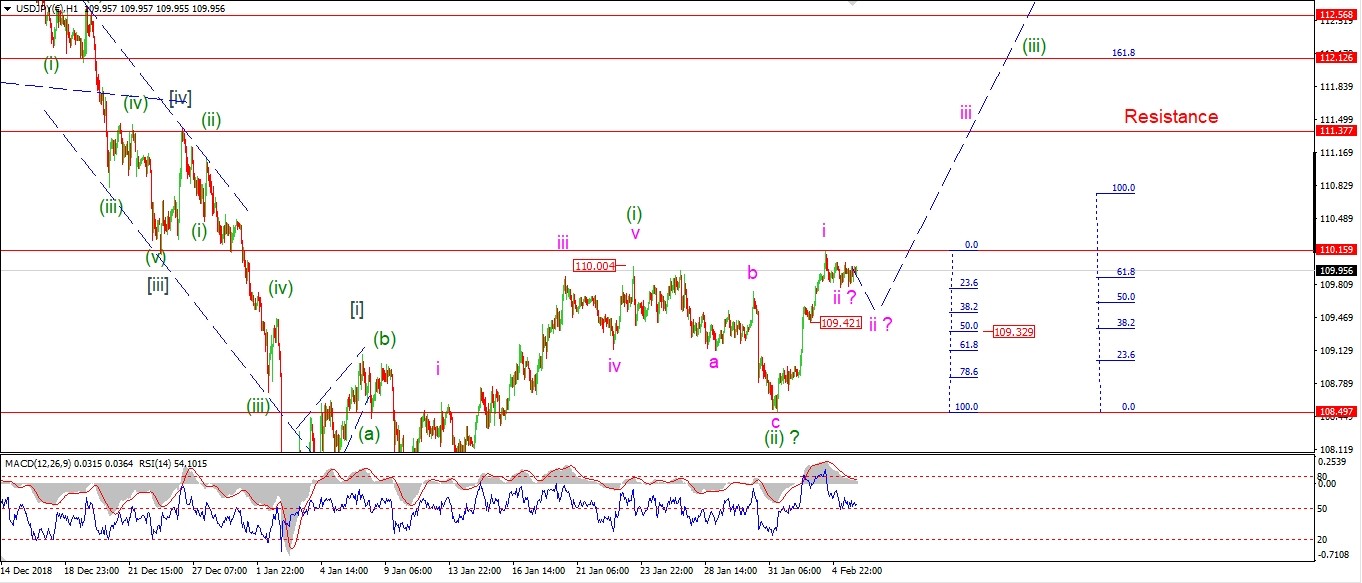Open the dropdown arrow beside USDJPY title

[7, 9]
